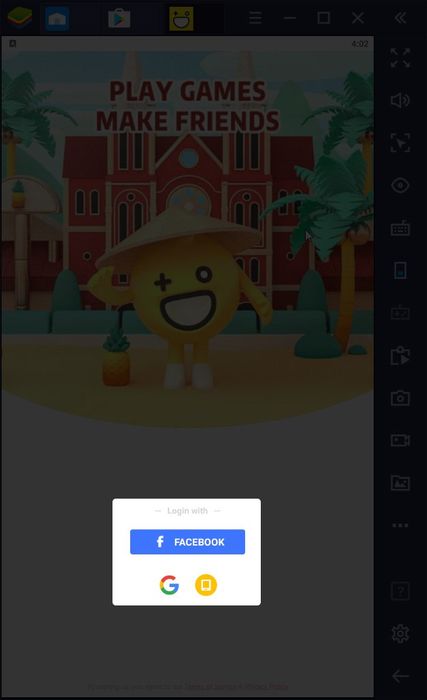Sign in using the Google icon
The width and height of the screenshot is (427, 700).
pyautogui.click(x=169, y=584)
